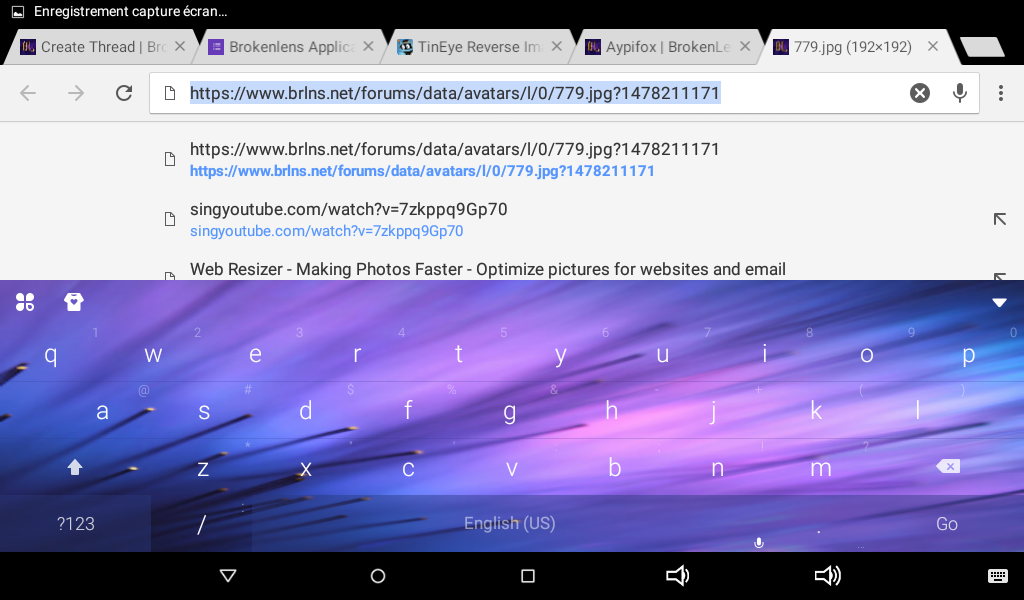Switch to symbols with the ?123 key
The width and height of the screenshot is (1024, 600).
(76, 524)
